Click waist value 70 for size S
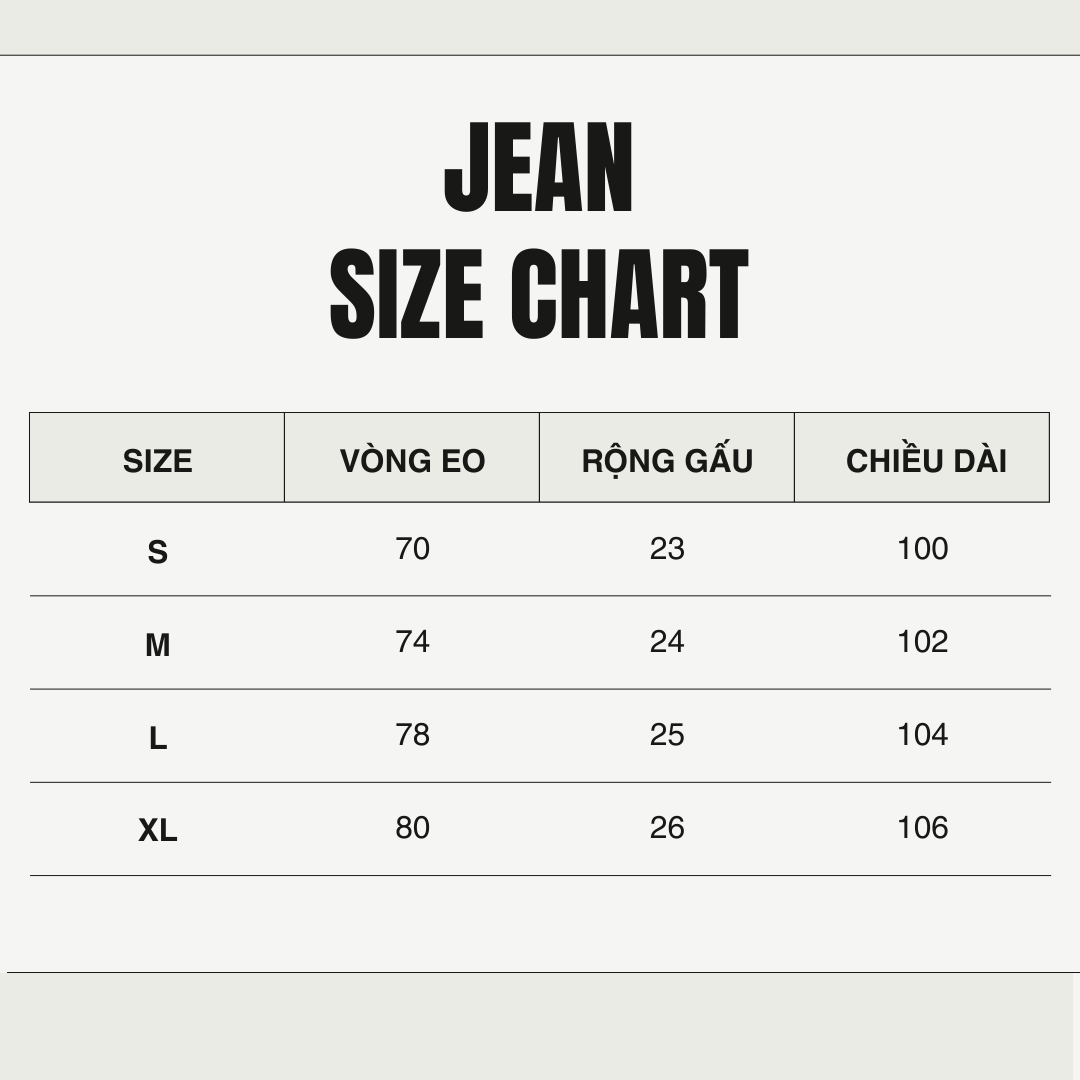The image size is (1080, 1080). [413, 549]
